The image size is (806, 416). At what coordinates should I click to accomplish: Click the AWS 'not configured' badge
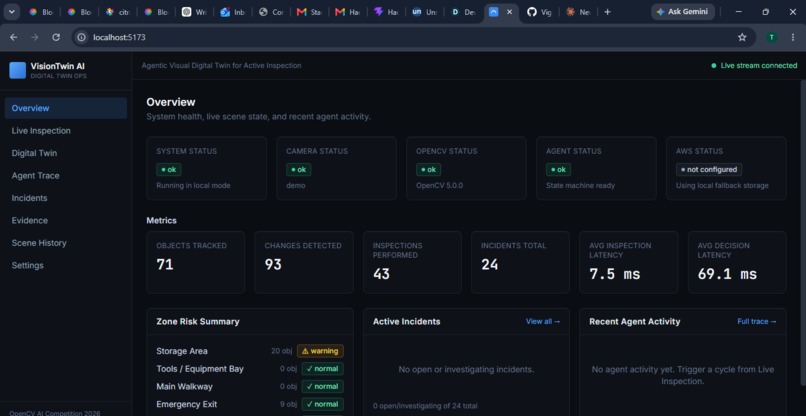coord(709,170)
